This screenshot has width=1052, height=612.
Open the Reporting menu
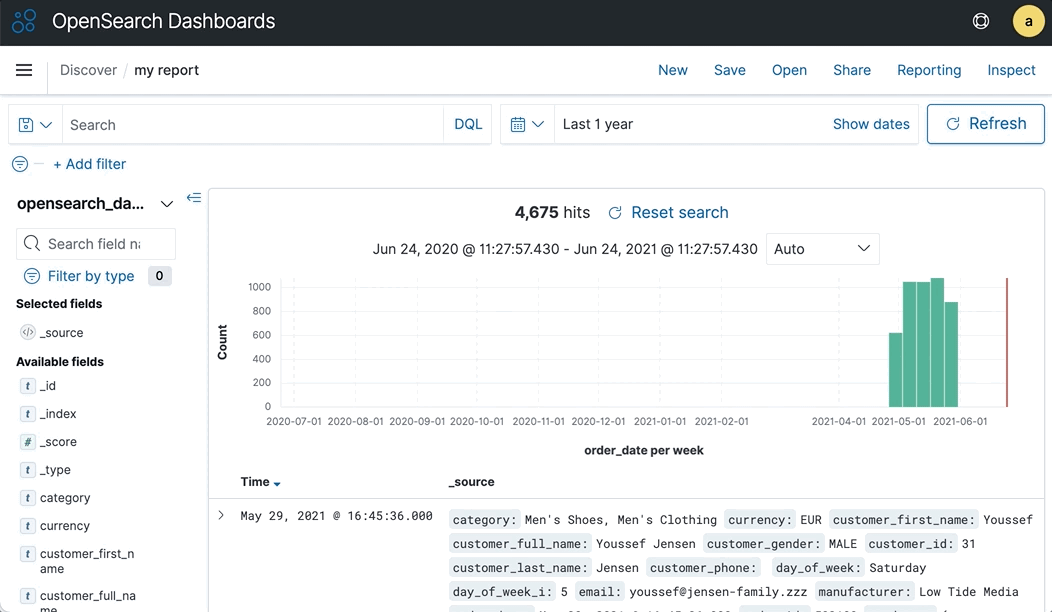pyautogui.click(x=929, y=70)
